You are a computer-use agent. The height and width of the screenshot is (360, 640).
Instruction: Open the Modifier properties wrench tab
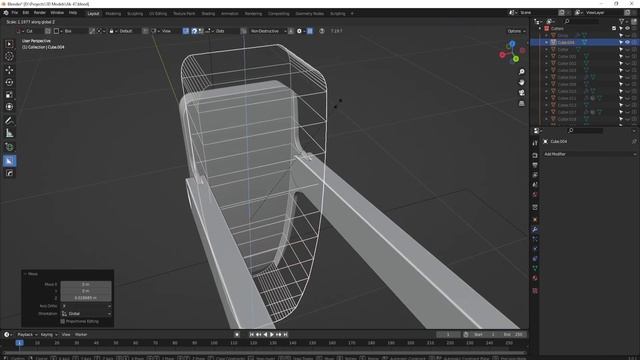tap(535, 230)
